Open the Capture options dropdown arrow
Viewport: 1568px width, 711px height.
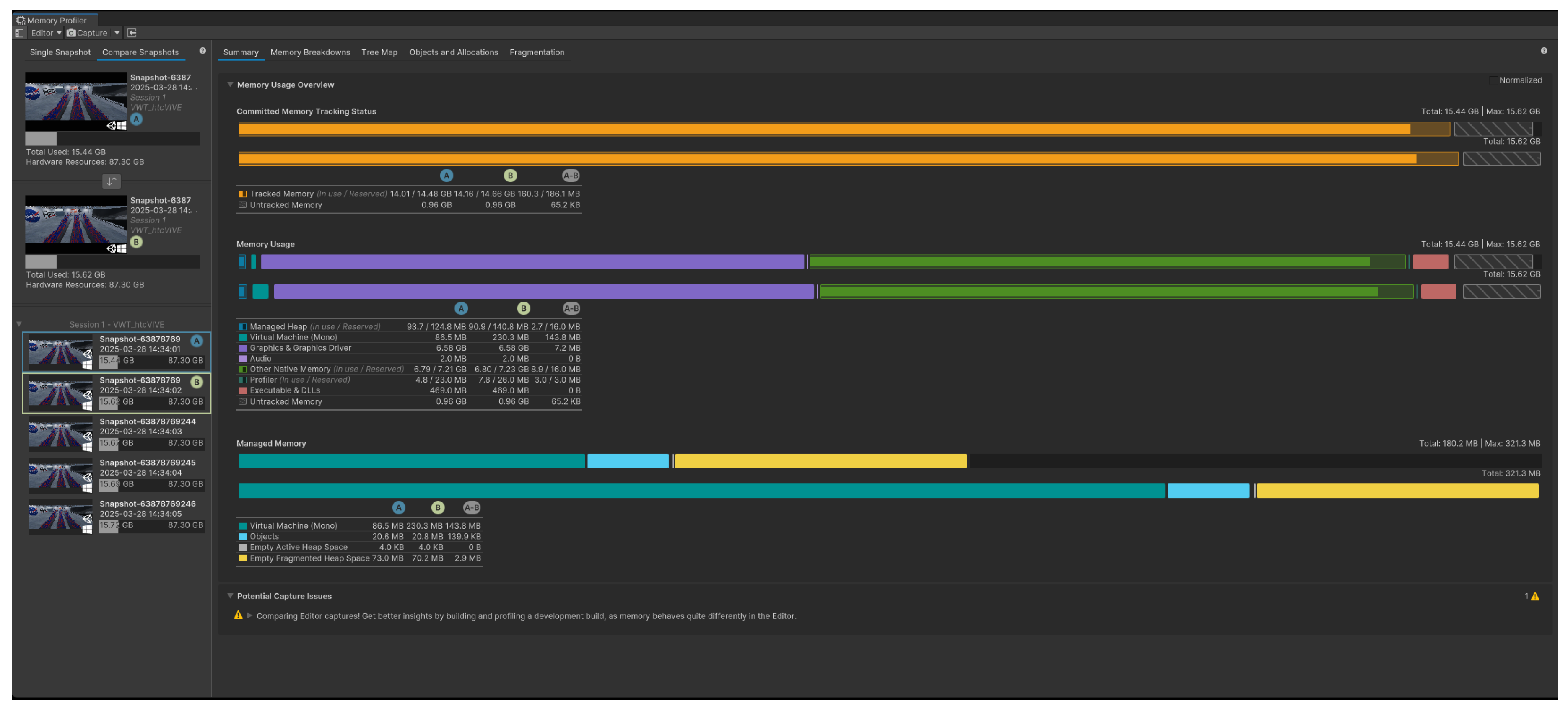coord(117,33)
